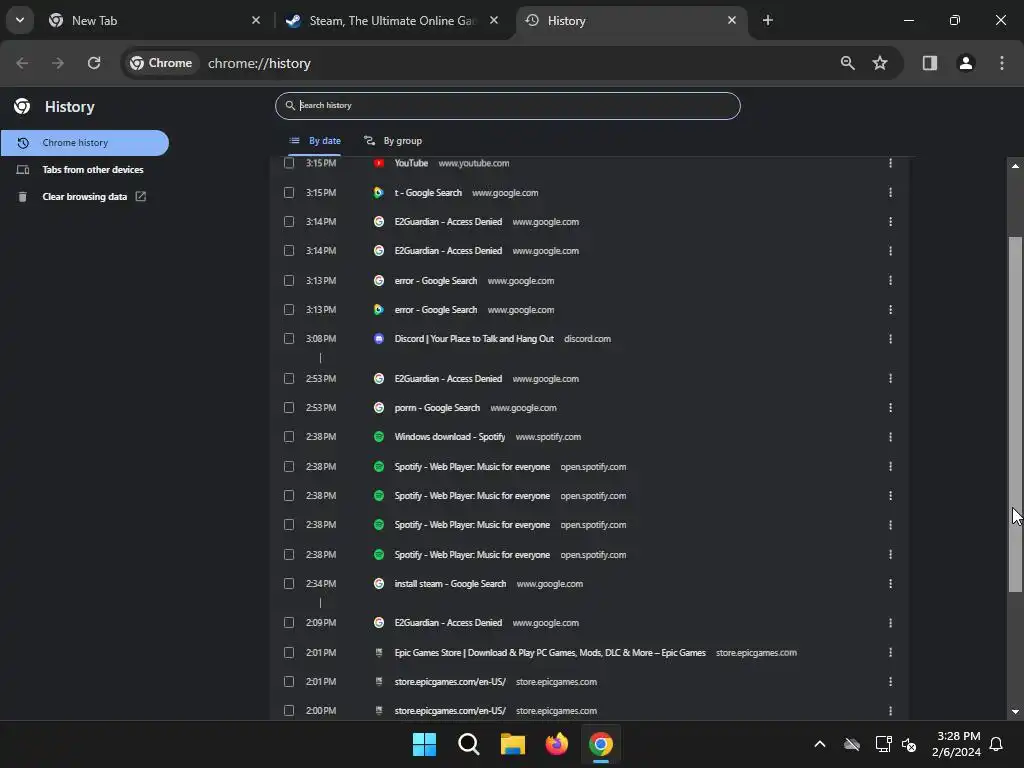Open the Epic Games Store history link
1024x768 pixels.
550,652
